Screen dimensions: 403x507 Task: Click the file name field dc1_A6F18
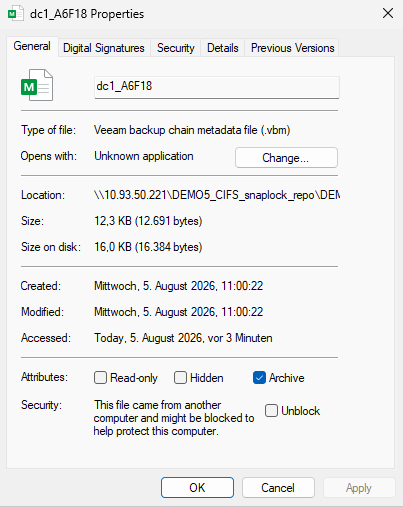pos(217,87)
